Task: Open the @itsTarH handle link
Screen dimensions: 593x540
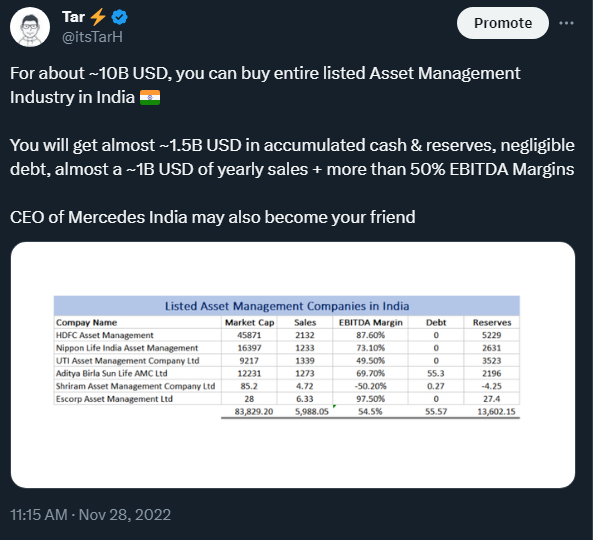Action: [92, 37]
